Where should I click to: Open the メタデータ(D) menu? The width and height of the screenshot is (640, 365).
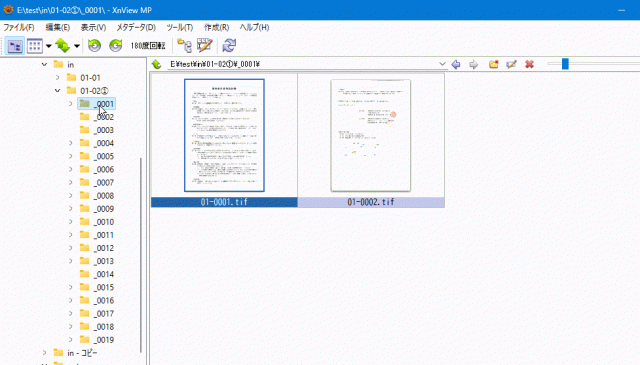tap(136, 27)
